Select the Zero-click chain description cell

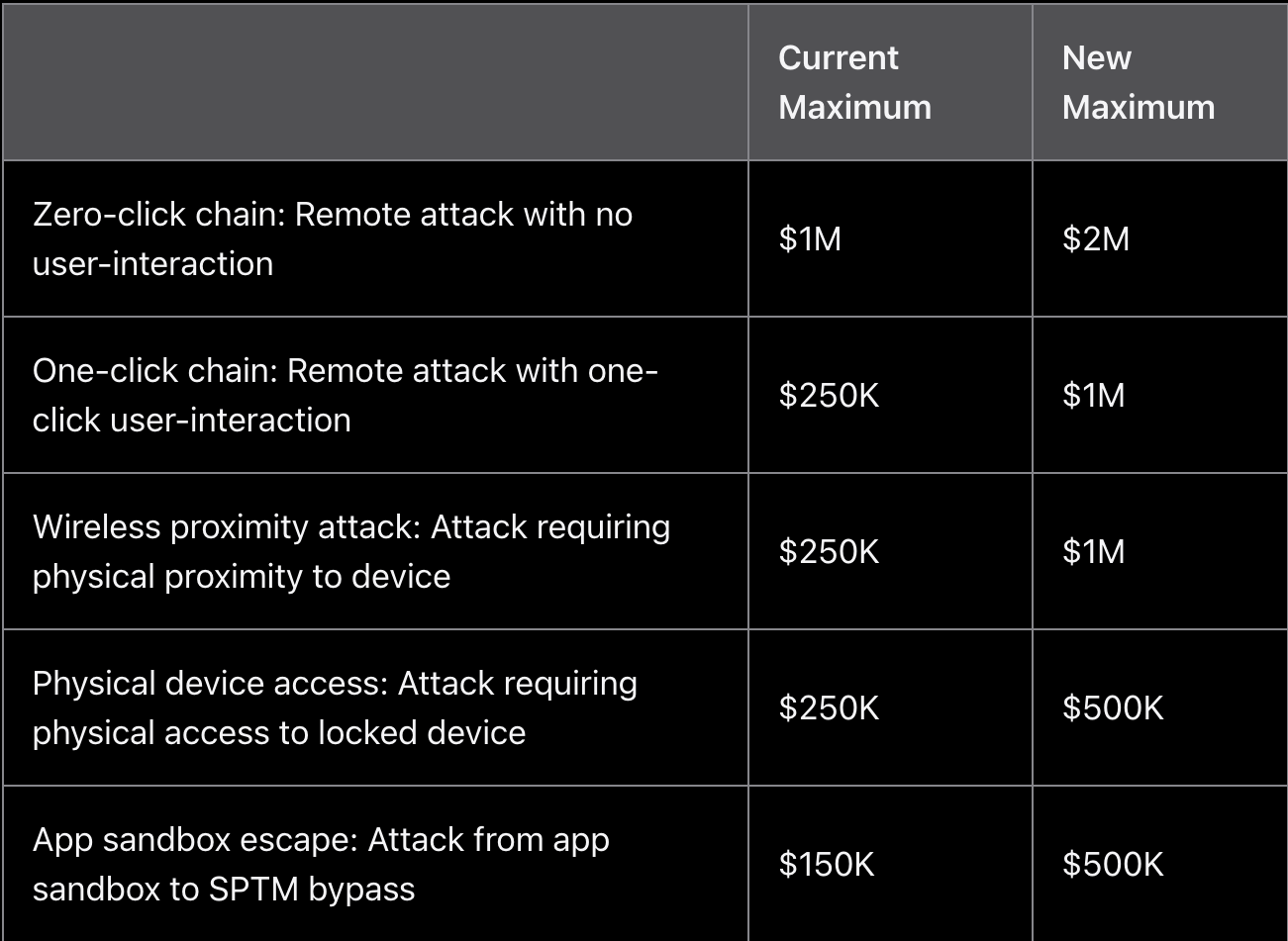[333, 238]
